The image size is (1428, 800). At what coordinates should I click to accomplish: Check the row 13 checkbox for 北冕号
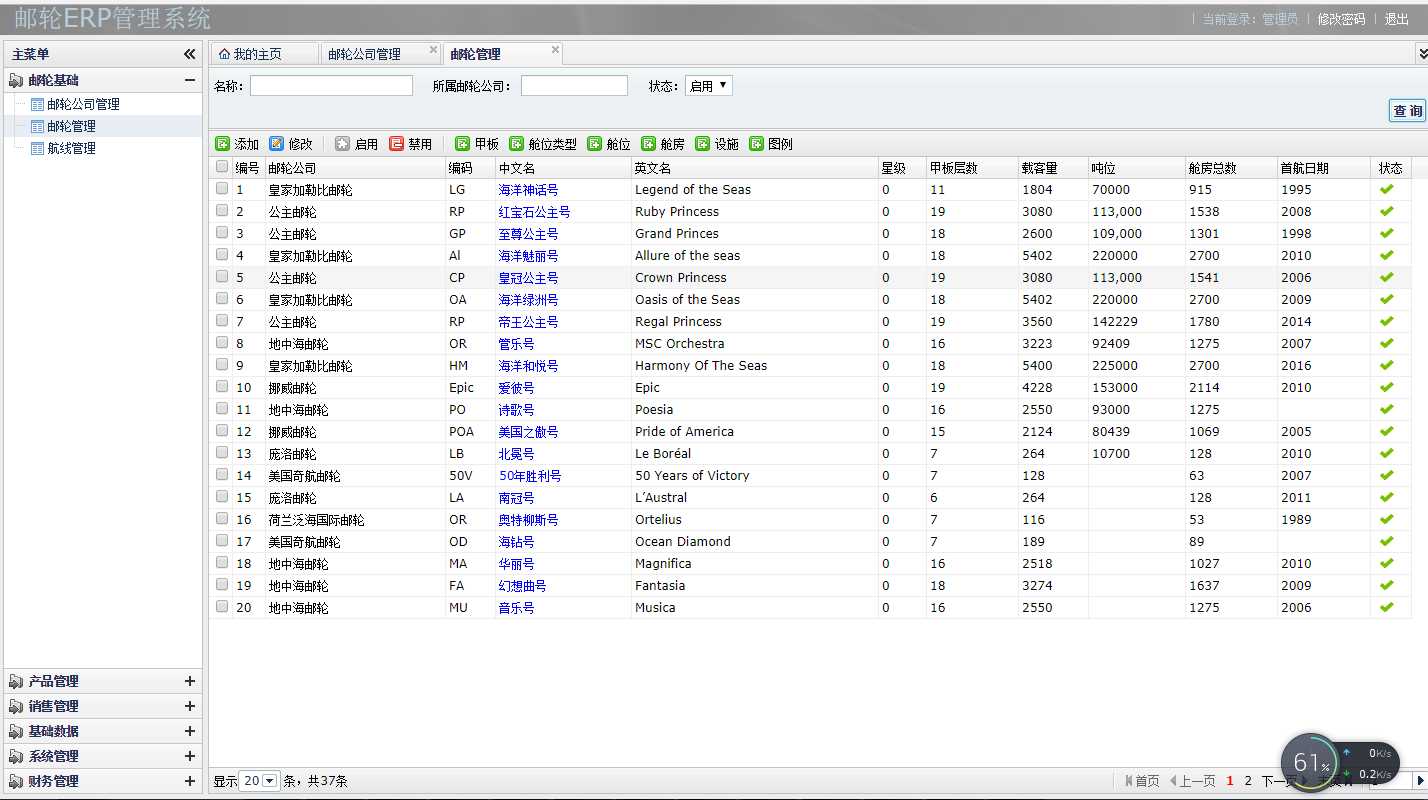tap(222, 452)
